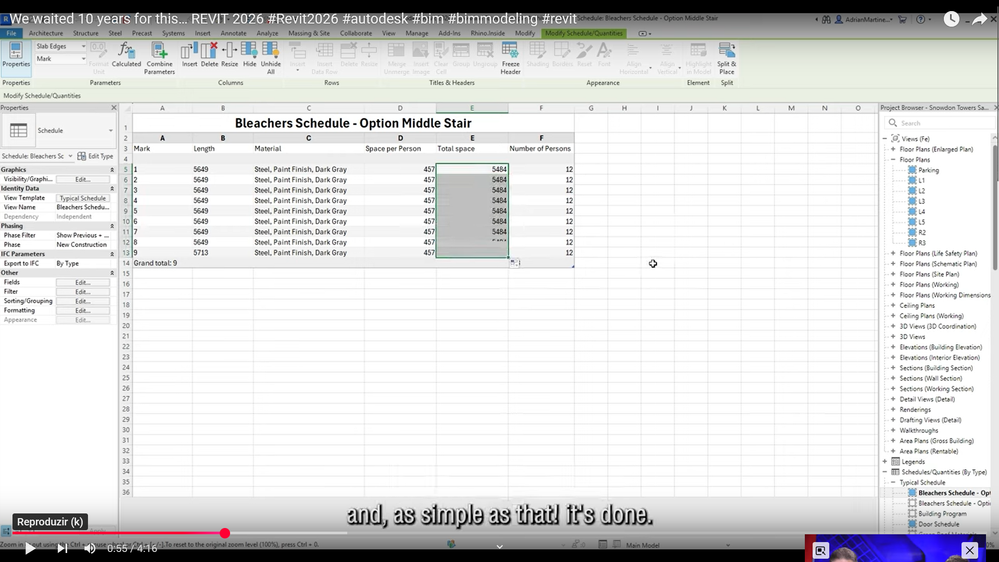
Task: Open the Building Program schedule
Action: pos(942,514)
